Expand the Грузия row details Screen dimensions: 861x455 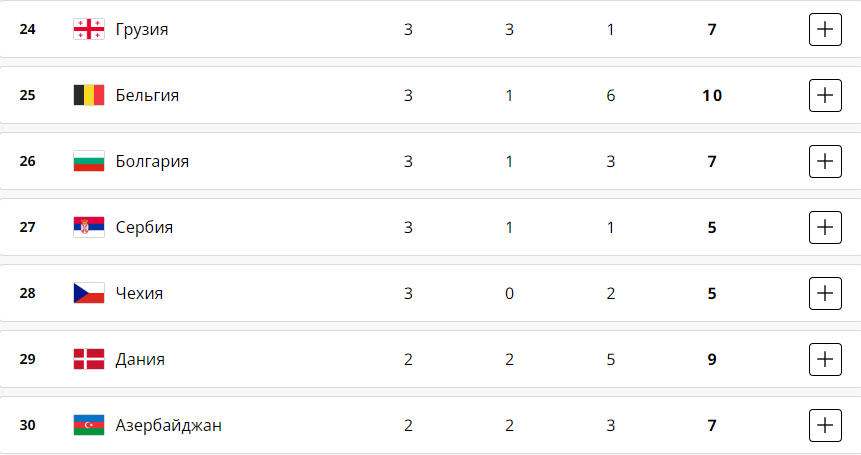[x=824, y=30]
